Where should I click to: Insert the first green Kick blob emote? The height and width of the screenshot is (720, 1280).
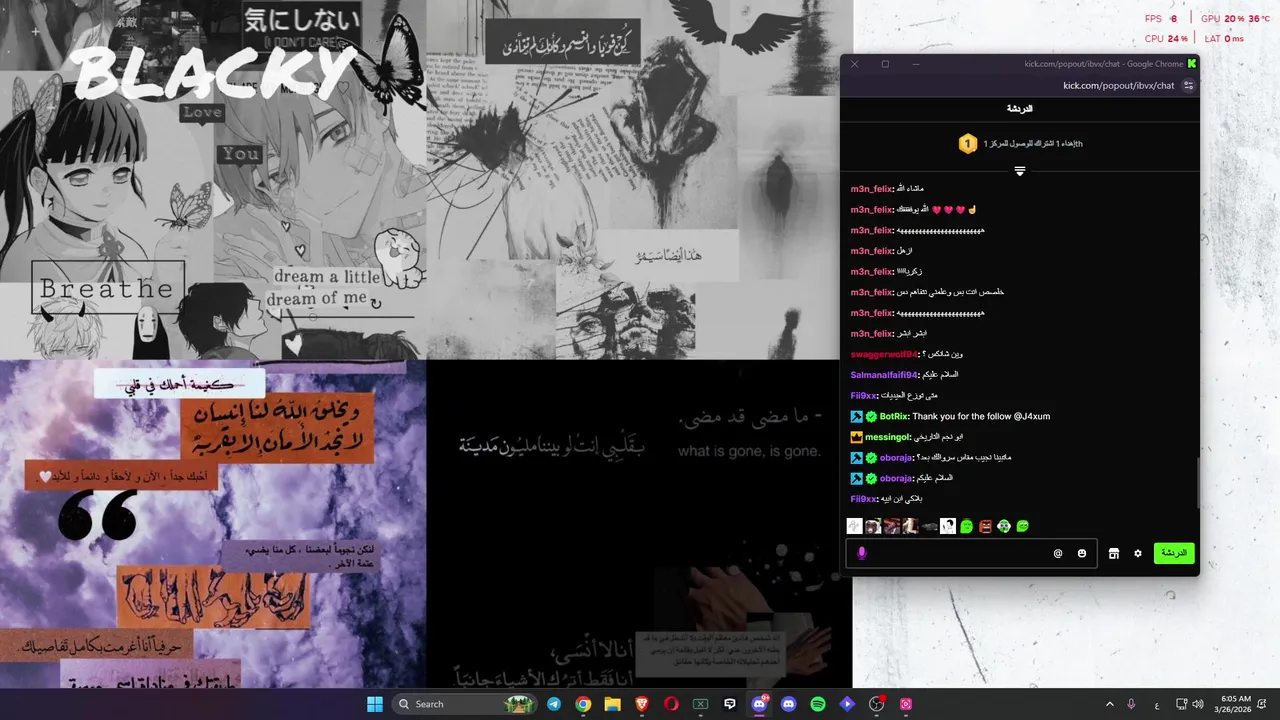[x=966, y=526]
